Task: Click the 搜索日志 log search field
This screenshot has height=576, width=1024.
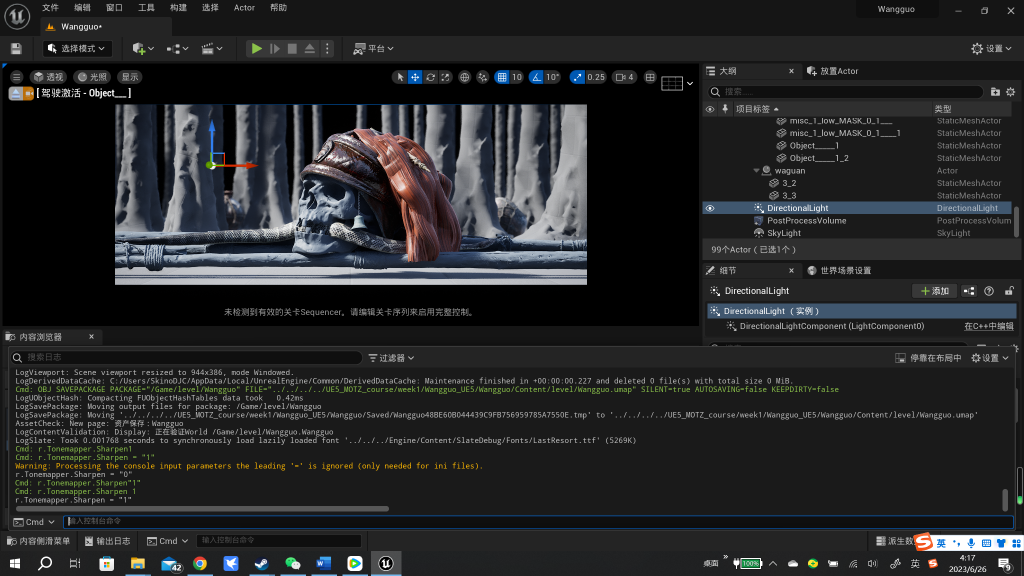Action: coord(186,358)
